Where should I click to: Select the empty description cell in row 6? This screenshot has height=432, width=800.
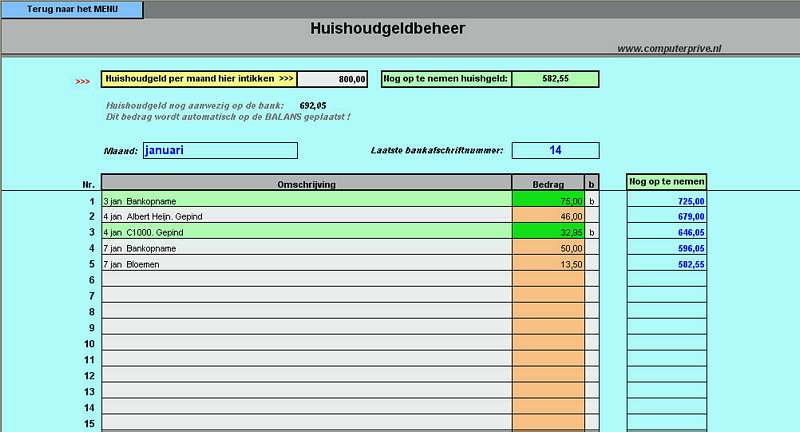click(306, 280)
